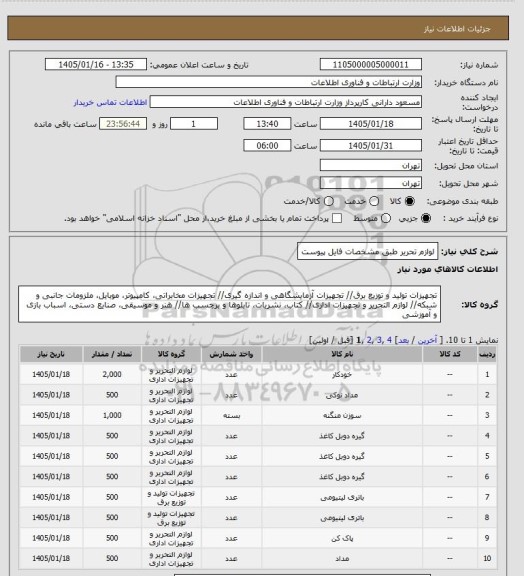
Task: Toggle the اسناد خزانه اسلامی payment checkbox
Action: click(337, 218)
